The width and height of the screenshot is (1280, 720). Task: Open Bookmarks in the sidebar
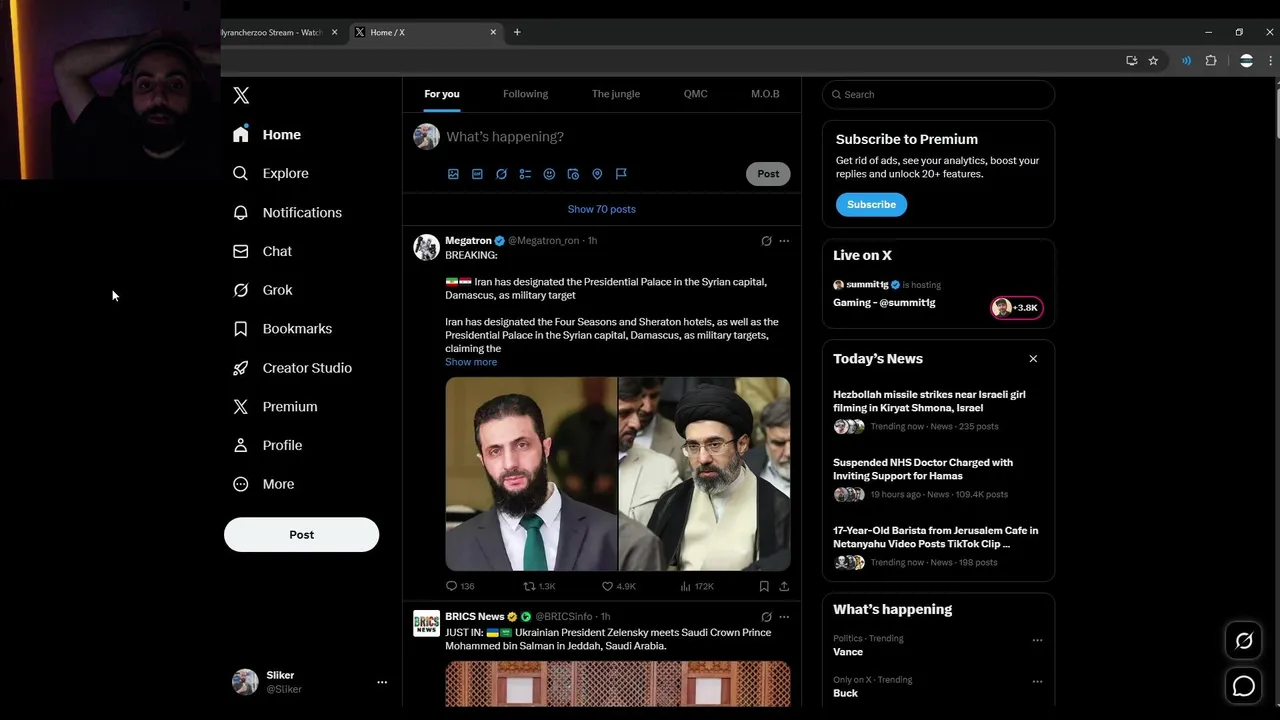[x=283, y=328]
